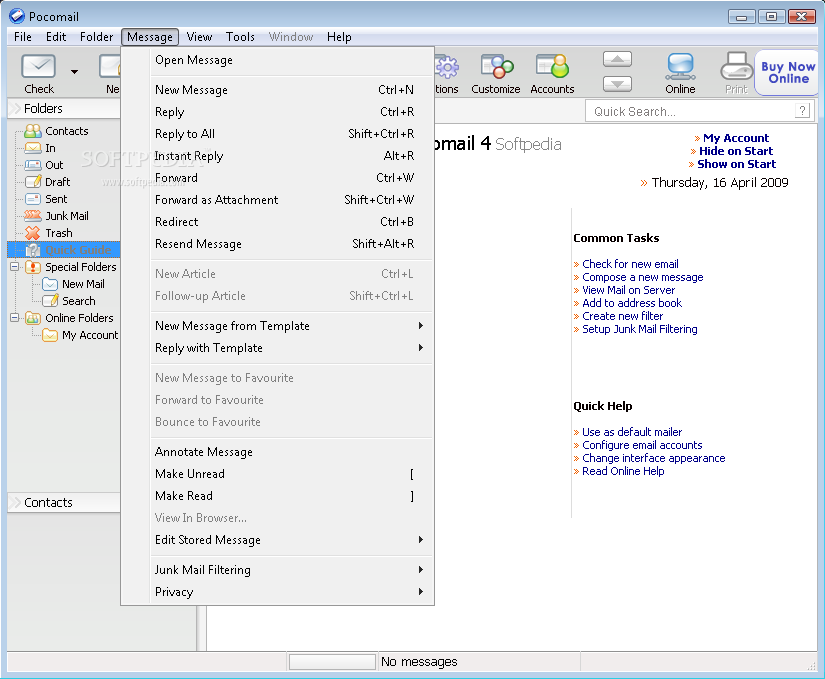
Task: Select the Search folder icon
Action: coord(50,301)
